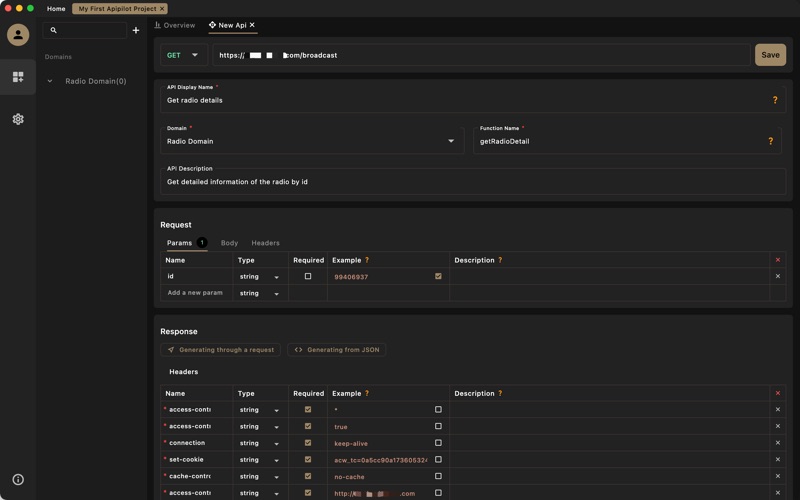The height and width of the screenshot is (500, 800).
Task: Close the My First Apipilot Project tab
Action: [162, 9]
